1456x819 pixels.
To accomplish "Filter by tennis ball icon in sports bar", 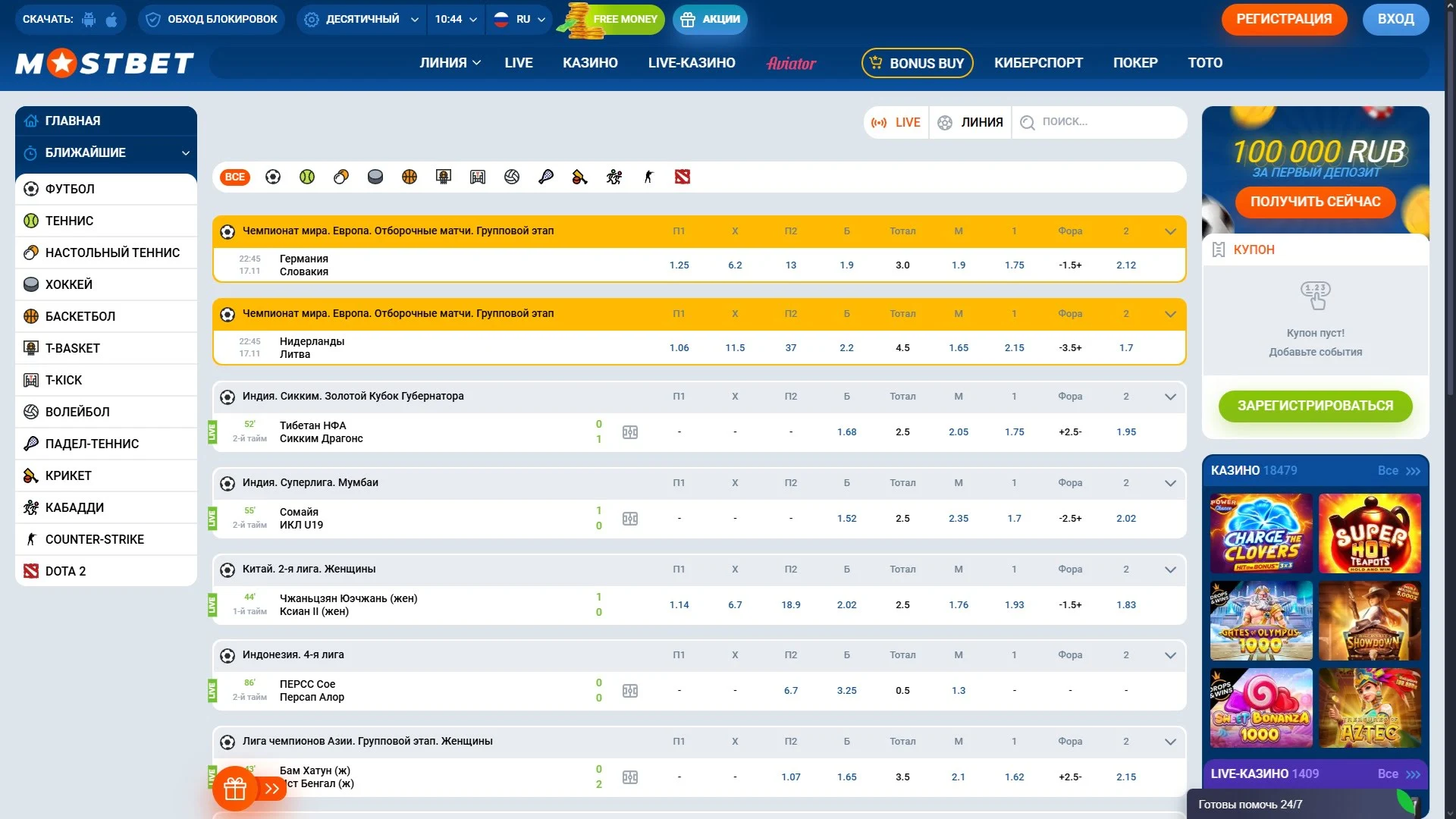I will coord(307,177).
